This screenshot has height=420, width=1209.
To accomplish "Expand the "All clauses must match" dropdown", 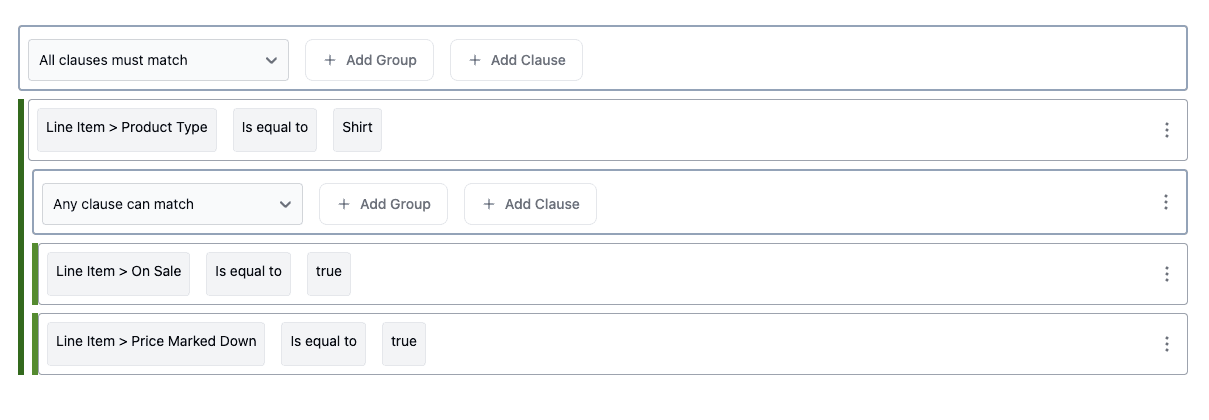I will tap(158, 60).
